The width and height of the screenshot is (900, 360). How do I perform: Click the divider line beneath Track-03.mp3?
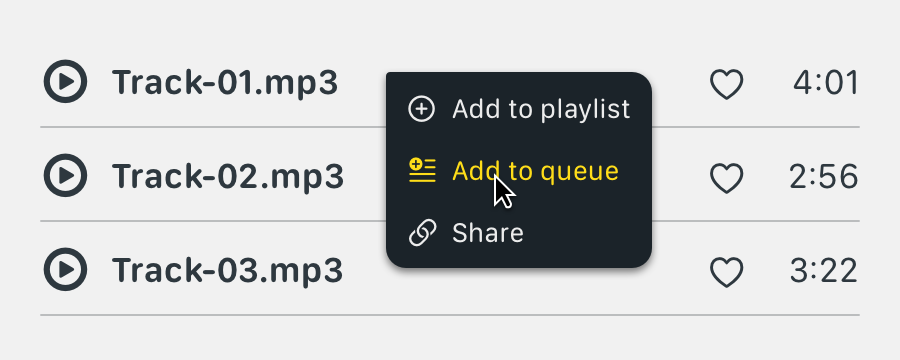click(x=450, y=315)
